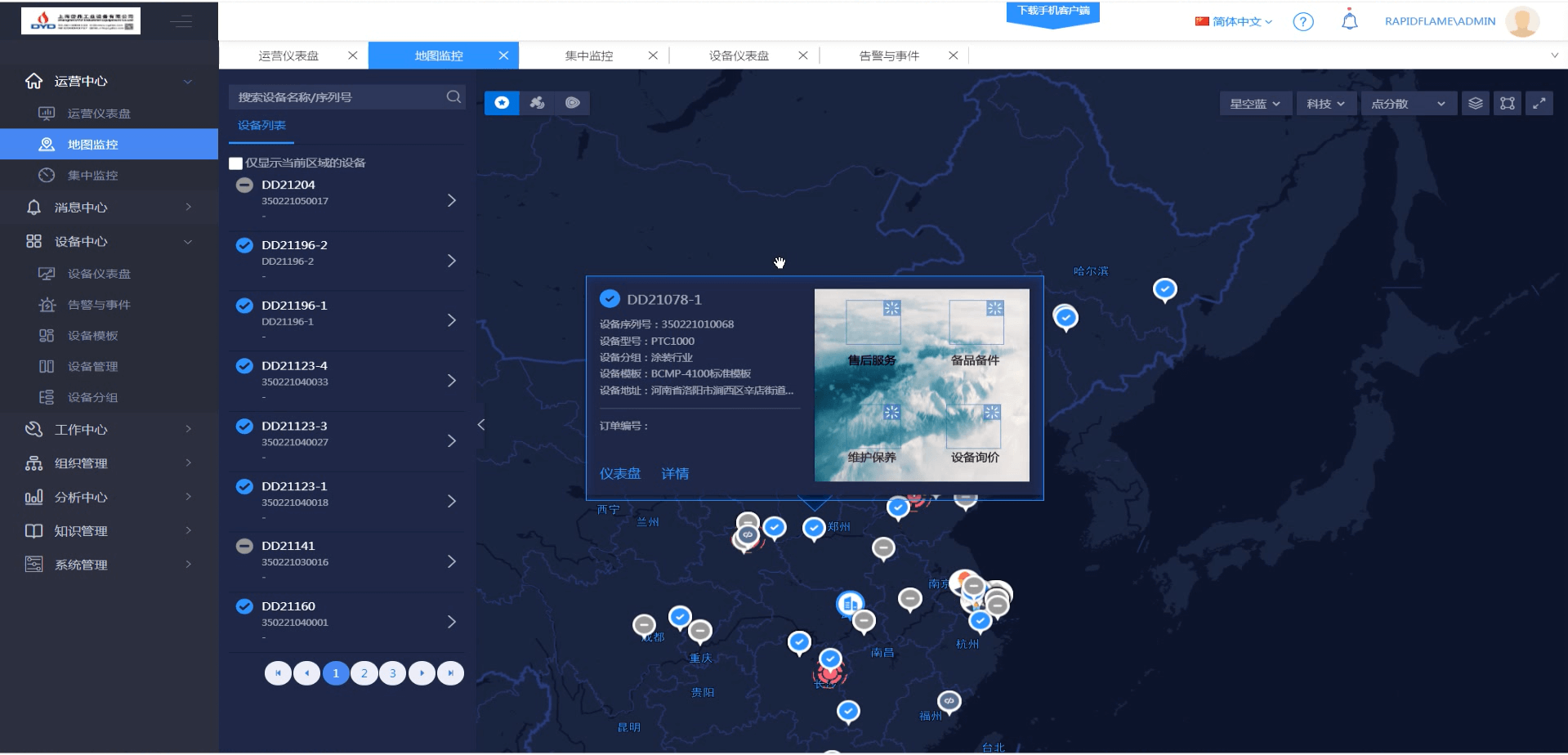Screen dimensions: 1568x755
Task: Click the map layers icon
Action: (1475, 104)
